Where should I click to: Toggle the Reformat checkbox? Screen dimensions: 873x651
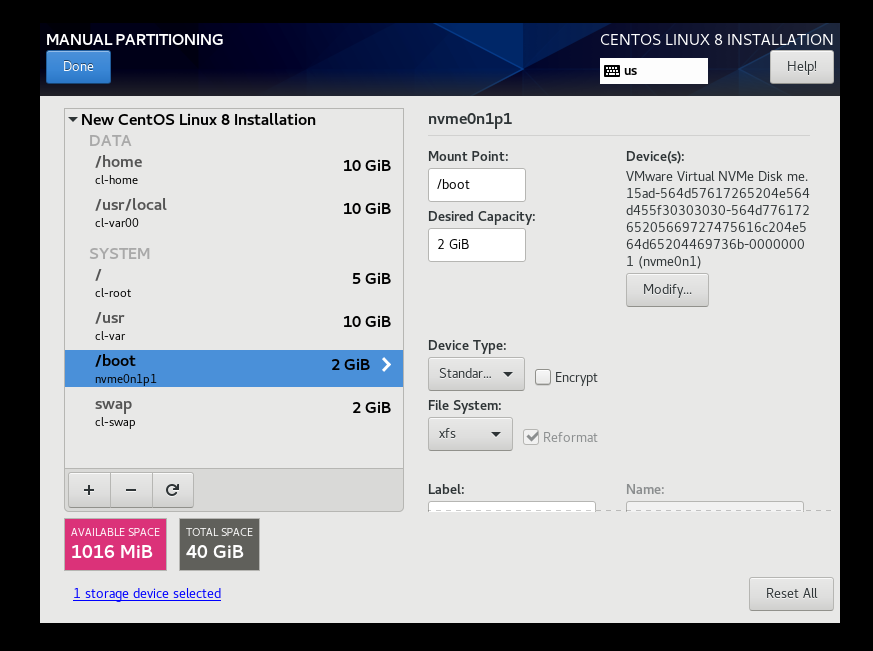[x=531, y=437]
